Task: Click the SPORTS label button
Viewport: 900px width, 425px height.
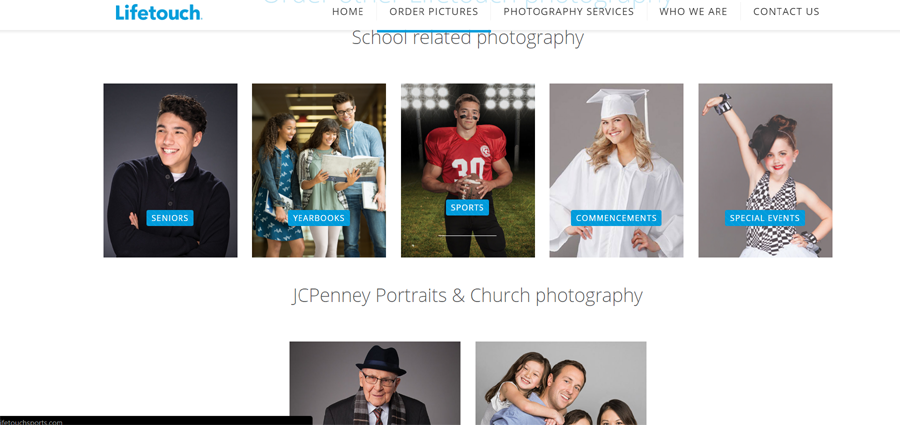Action: [x=467, y=208]
